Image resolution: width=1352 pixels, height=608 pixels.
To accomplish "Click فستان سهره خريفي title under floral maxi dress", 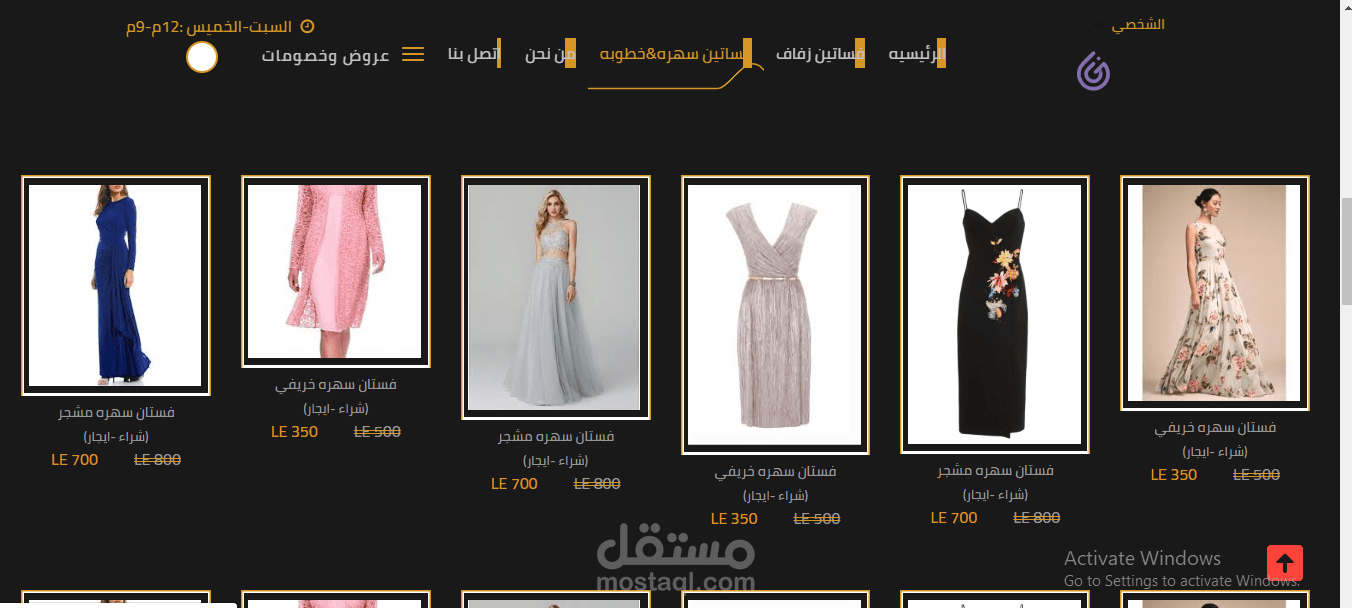I will click(1215, 427).
